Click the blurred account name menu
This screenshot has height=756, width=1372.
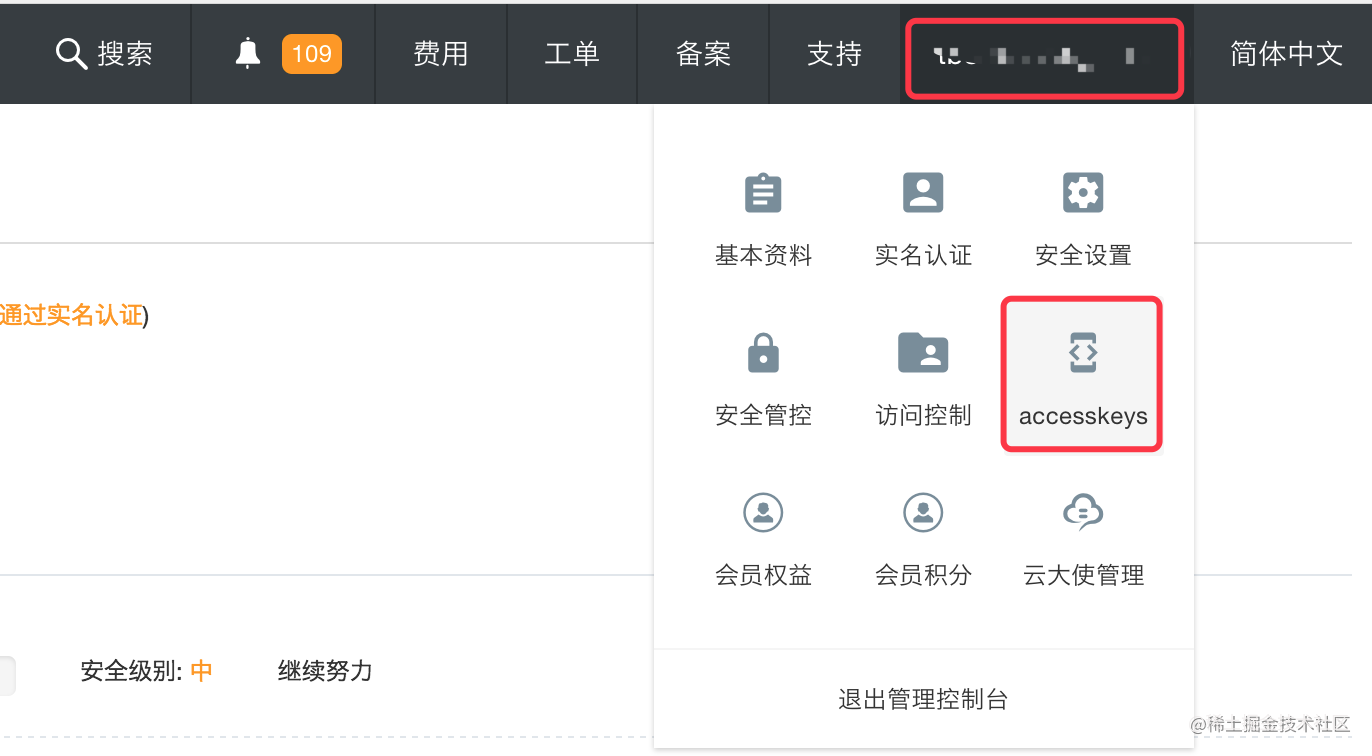click(1045, 58)
